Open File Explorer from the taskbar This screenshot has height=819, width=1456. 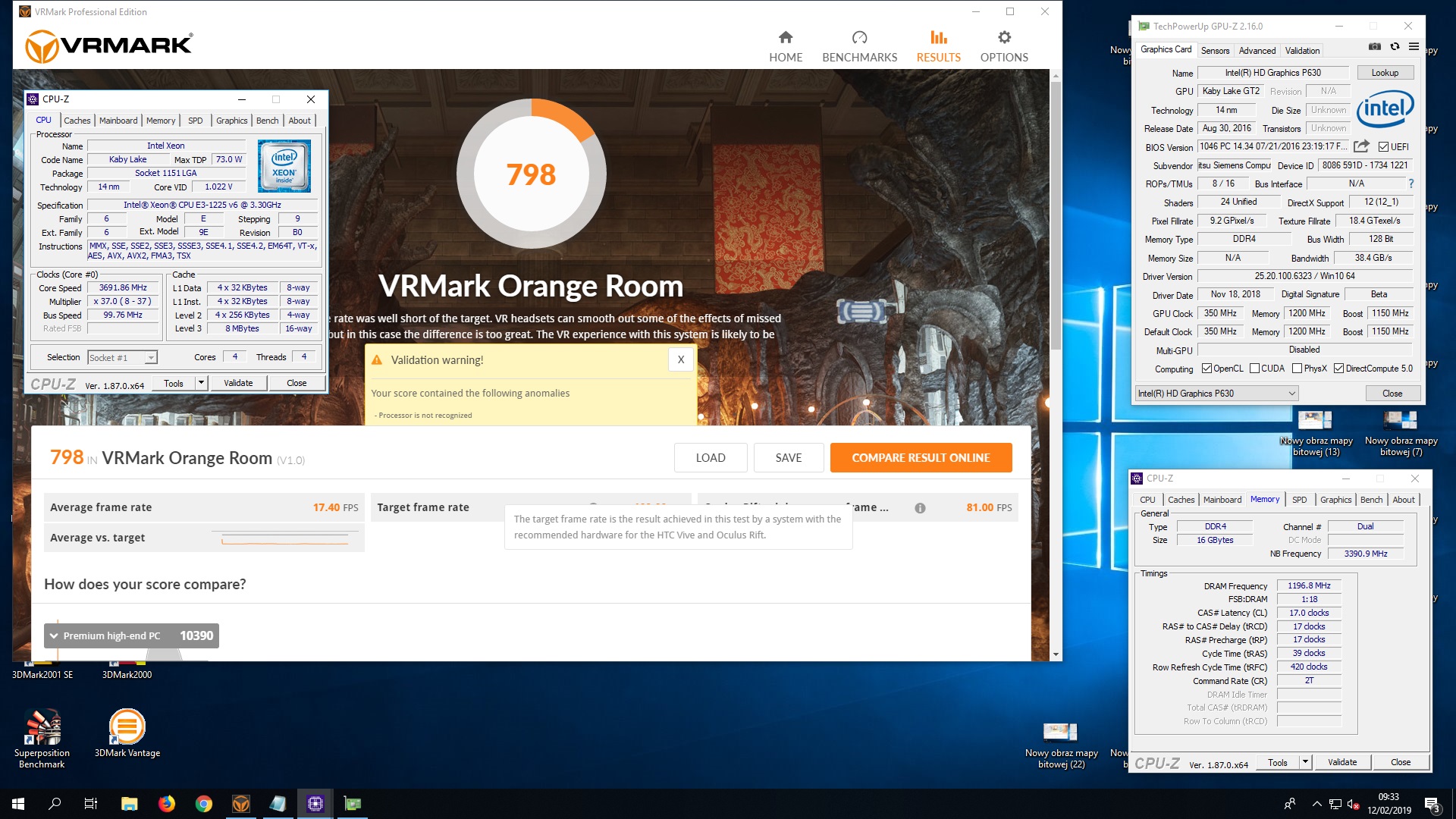[129, 804]
